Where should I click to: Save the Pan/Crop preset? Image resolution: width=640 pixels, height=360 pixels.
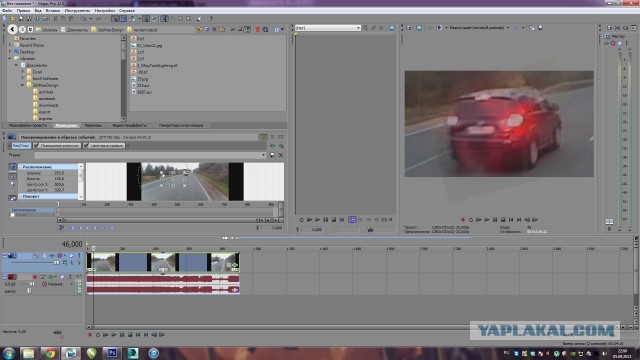coord(272,155)
